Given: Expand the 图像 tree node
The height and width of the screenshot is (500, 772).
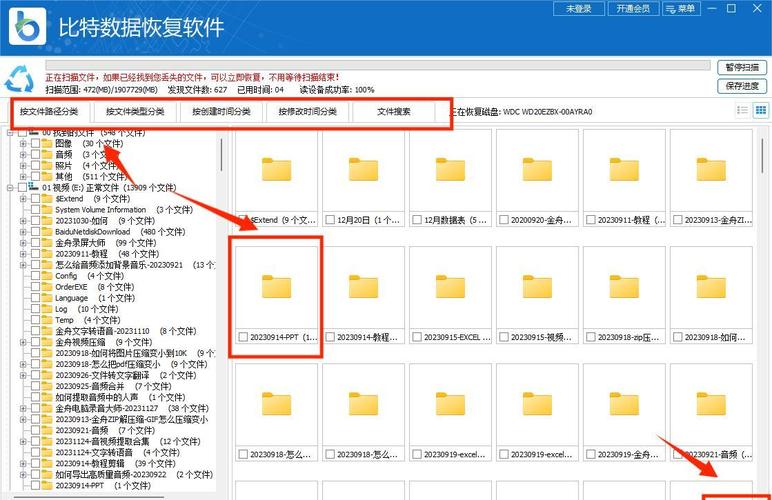Looking at the screenshot, I should click(x=23, y=143).
